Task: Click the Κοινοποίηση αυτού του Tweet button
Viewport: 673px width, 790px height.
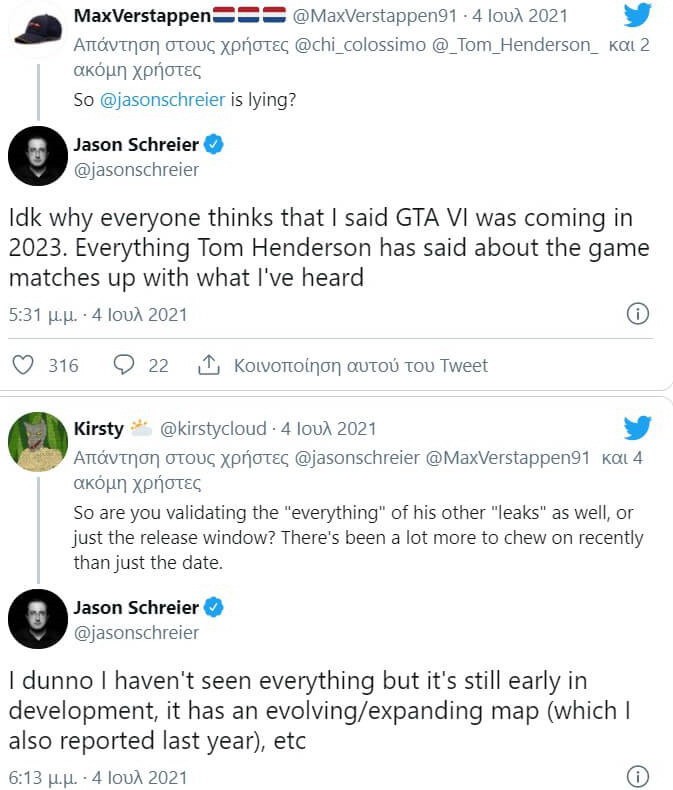Action: click(x=361, y=365)
